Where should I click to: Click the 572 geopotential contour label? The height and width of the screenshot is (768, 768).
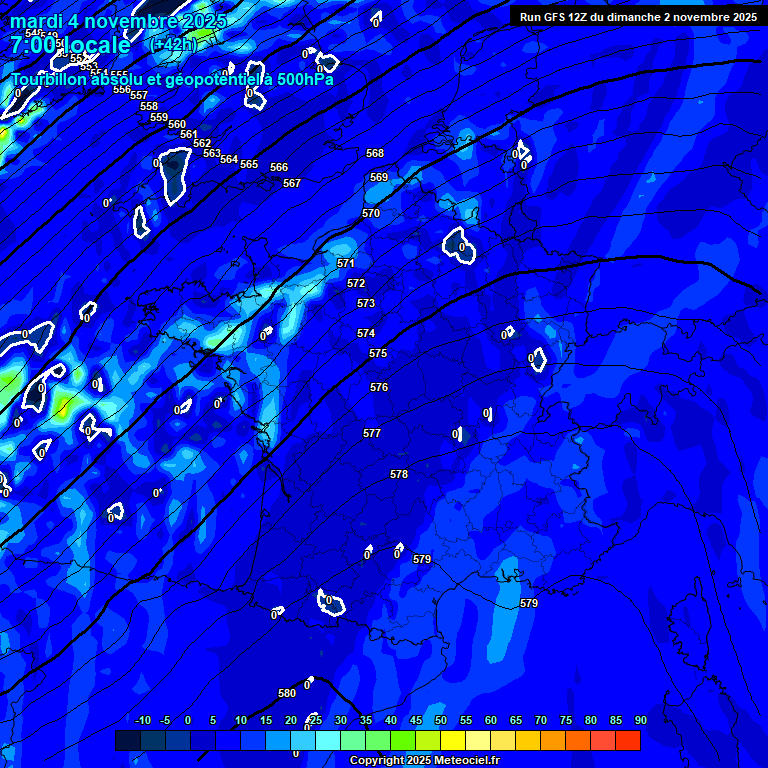click(x=356, y=283)
